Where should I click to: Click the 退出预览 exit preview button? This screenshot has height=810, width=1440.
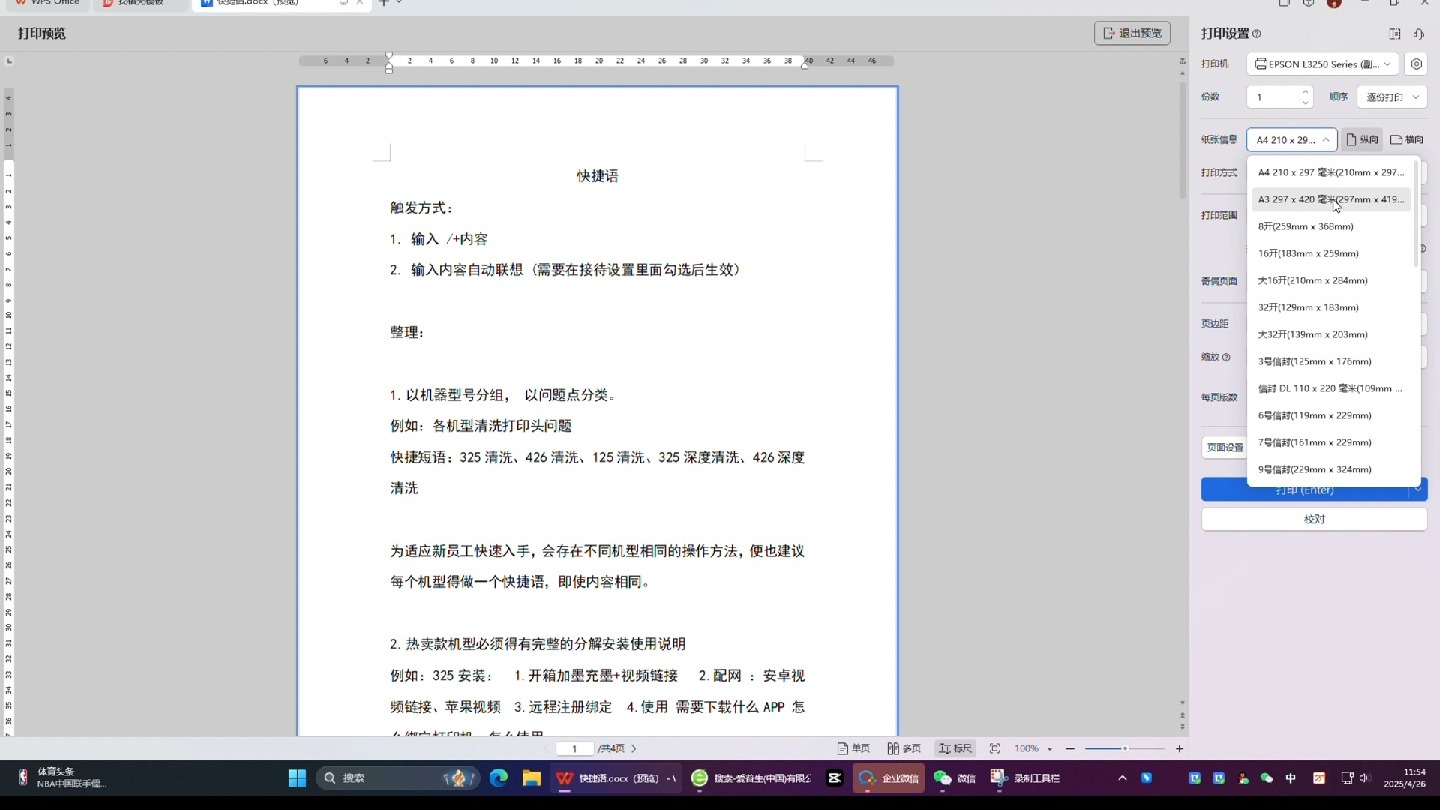click(1132, 32)
